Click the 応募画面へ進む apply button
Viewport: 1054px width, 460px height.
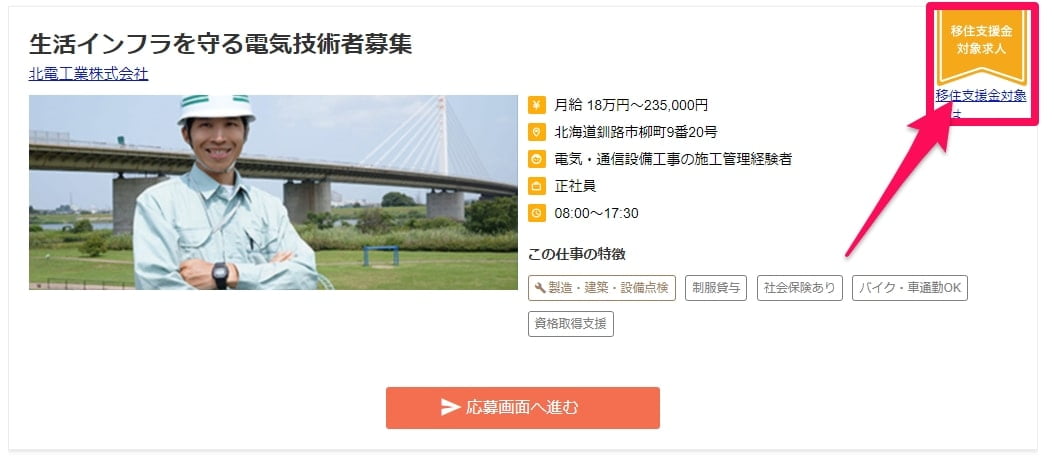click(522, 408)
